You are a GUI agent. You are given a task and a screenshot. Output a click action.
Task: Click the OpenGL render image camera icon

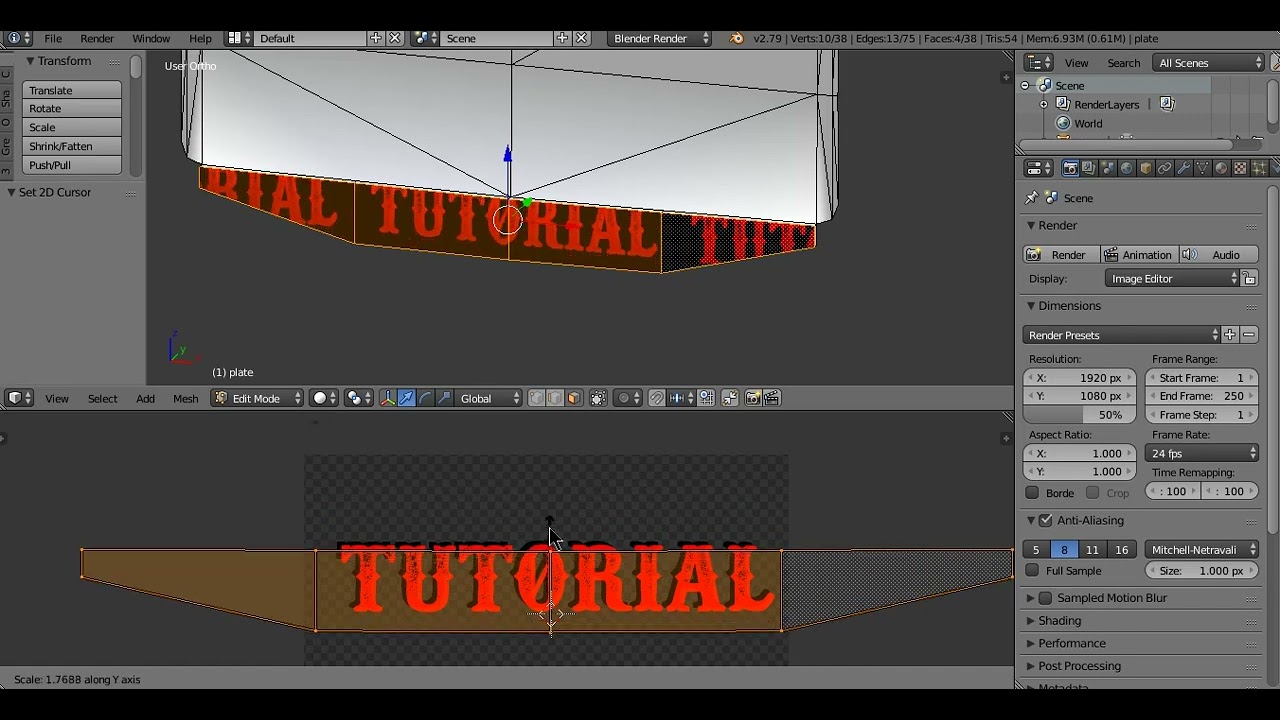[753, 398]
